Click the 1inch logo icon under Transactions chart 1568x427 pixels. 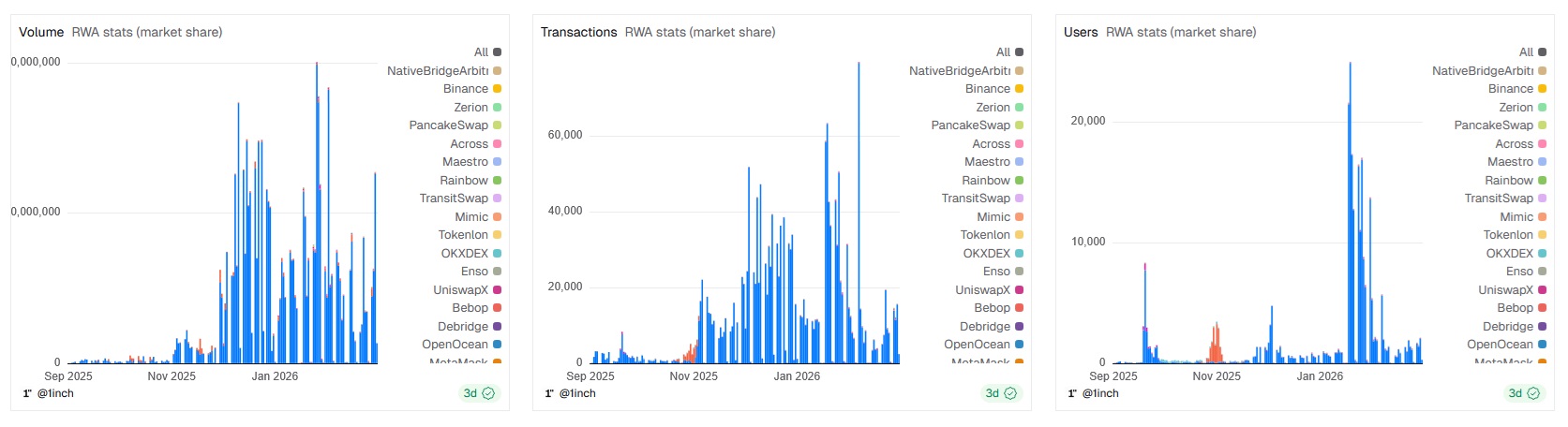click(x=549, y=393)
